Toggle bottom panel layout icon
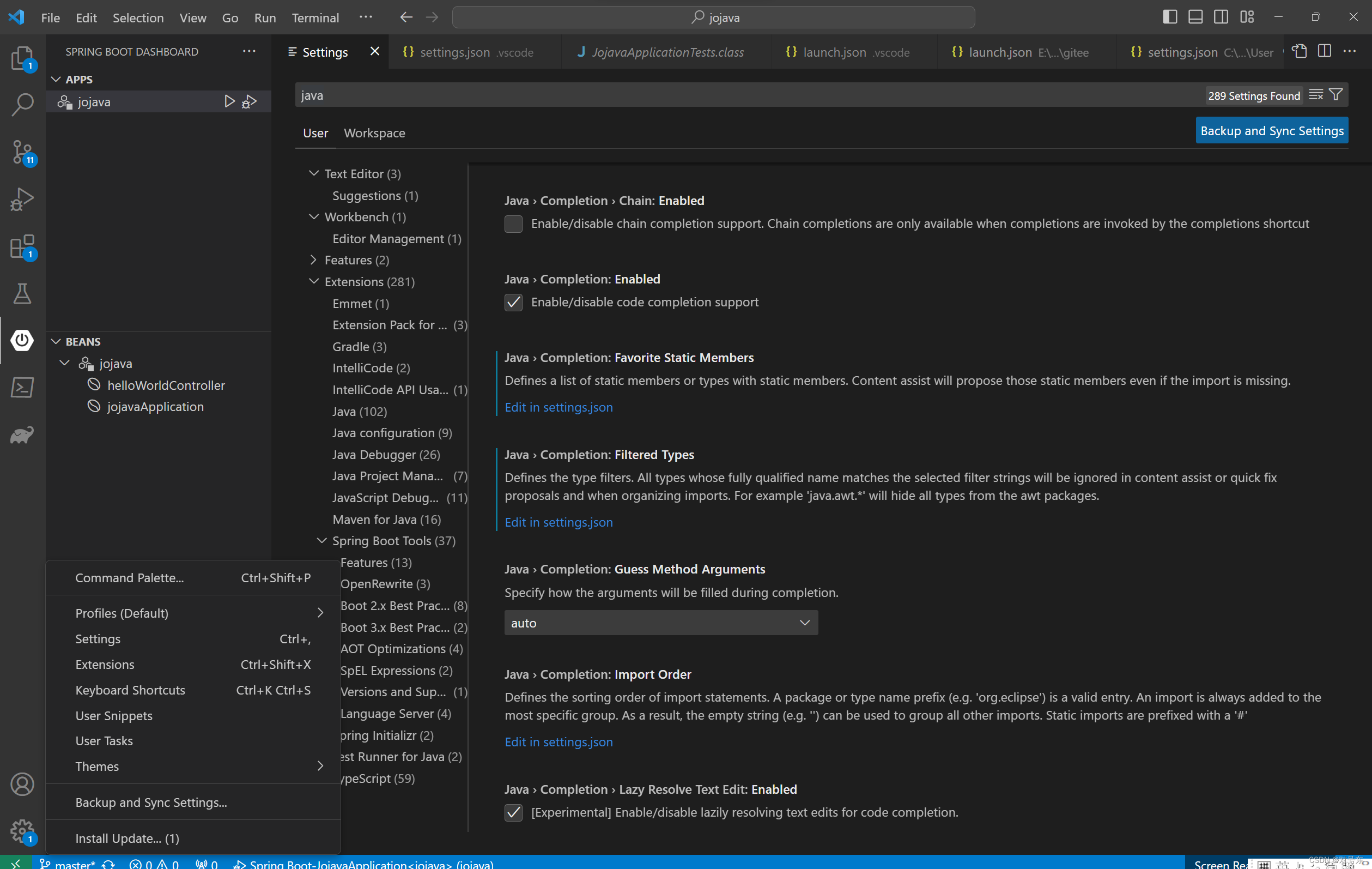This screenshot has width=1372, height=869. (x=1195, y=17)
